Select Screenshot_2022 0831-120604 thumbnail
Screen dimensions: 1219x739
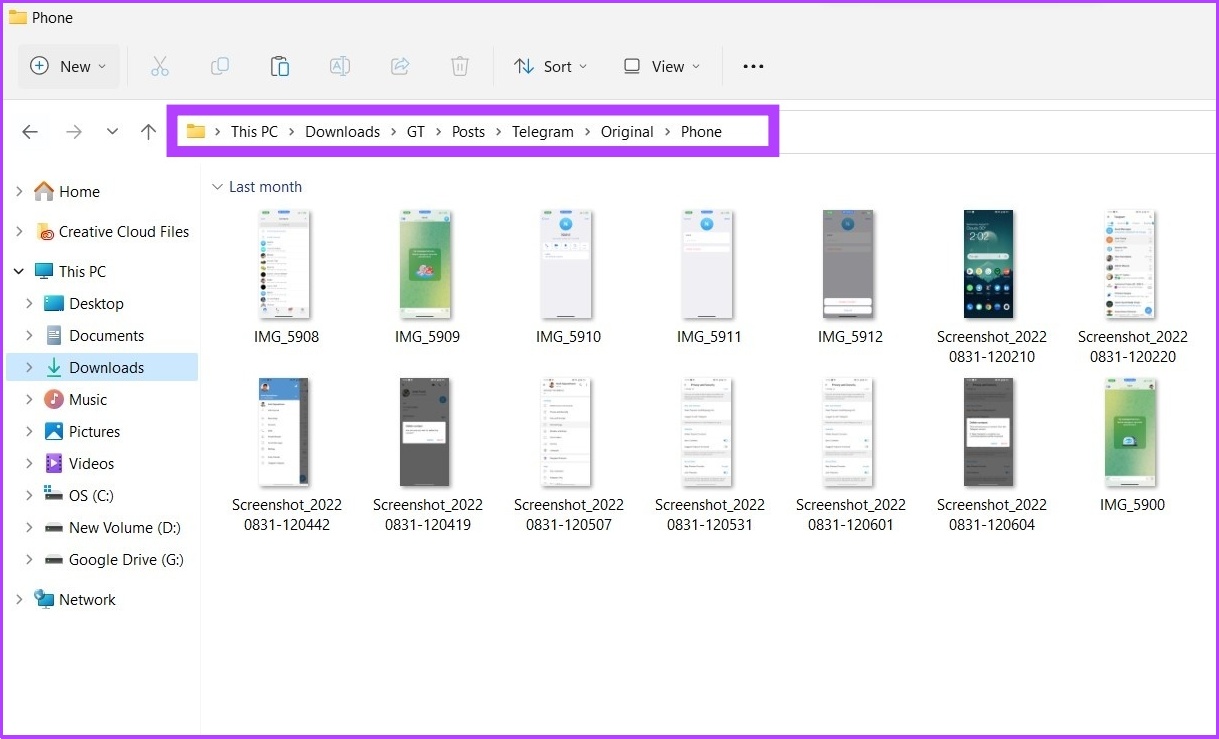pos(989,432)
